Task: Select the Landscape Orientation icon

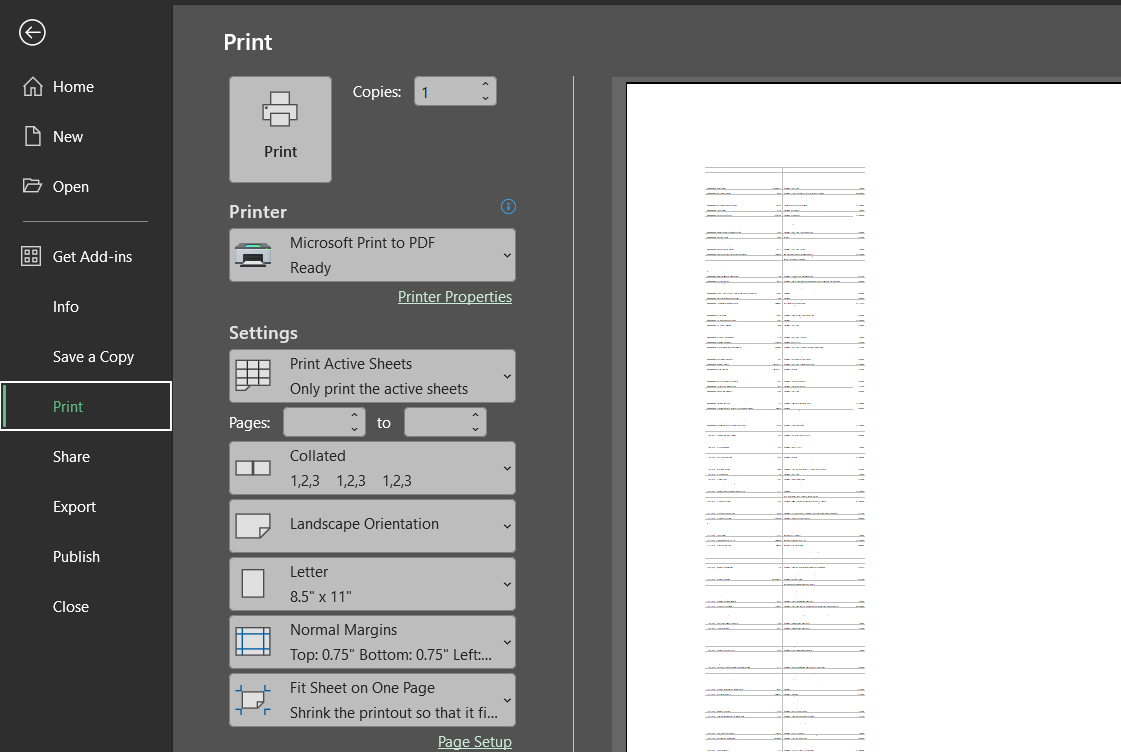Action: 253,525
